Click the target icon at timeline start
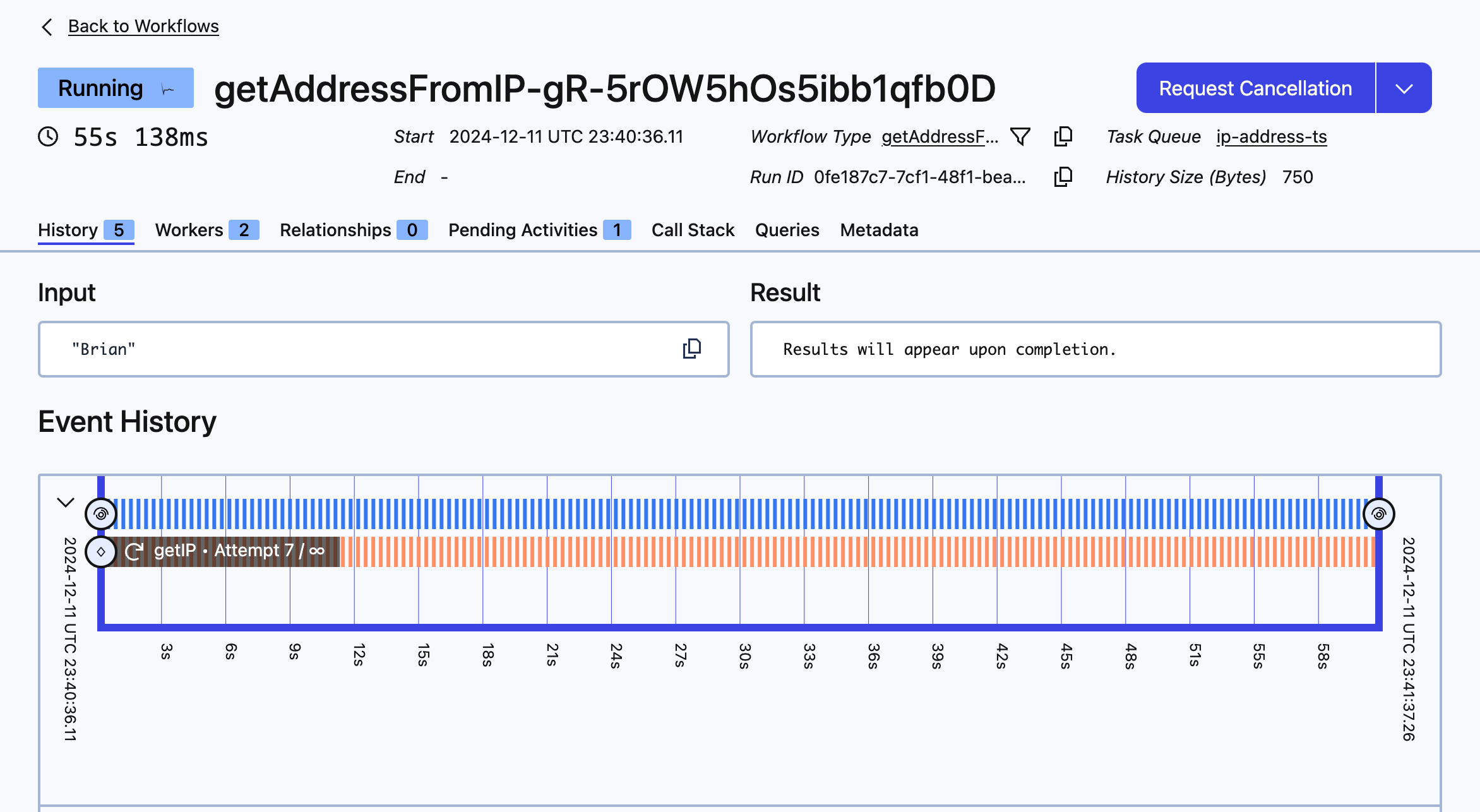The image size is (1480, 812). (101, 513)
